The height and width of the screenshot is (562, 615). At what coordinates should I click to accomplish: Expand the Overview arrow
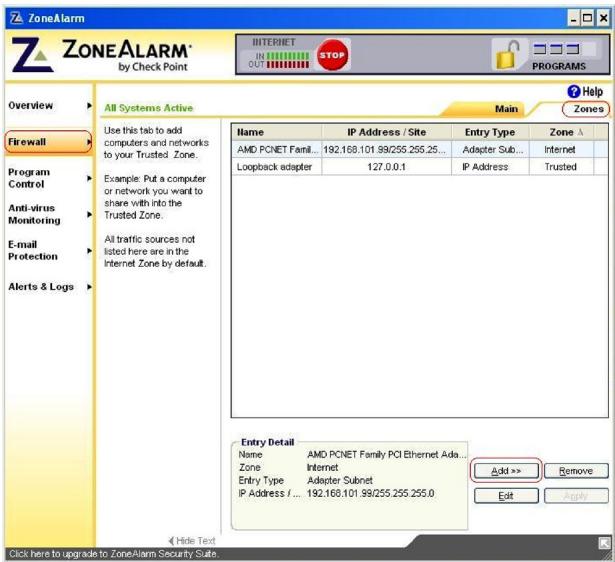[89, 105]
